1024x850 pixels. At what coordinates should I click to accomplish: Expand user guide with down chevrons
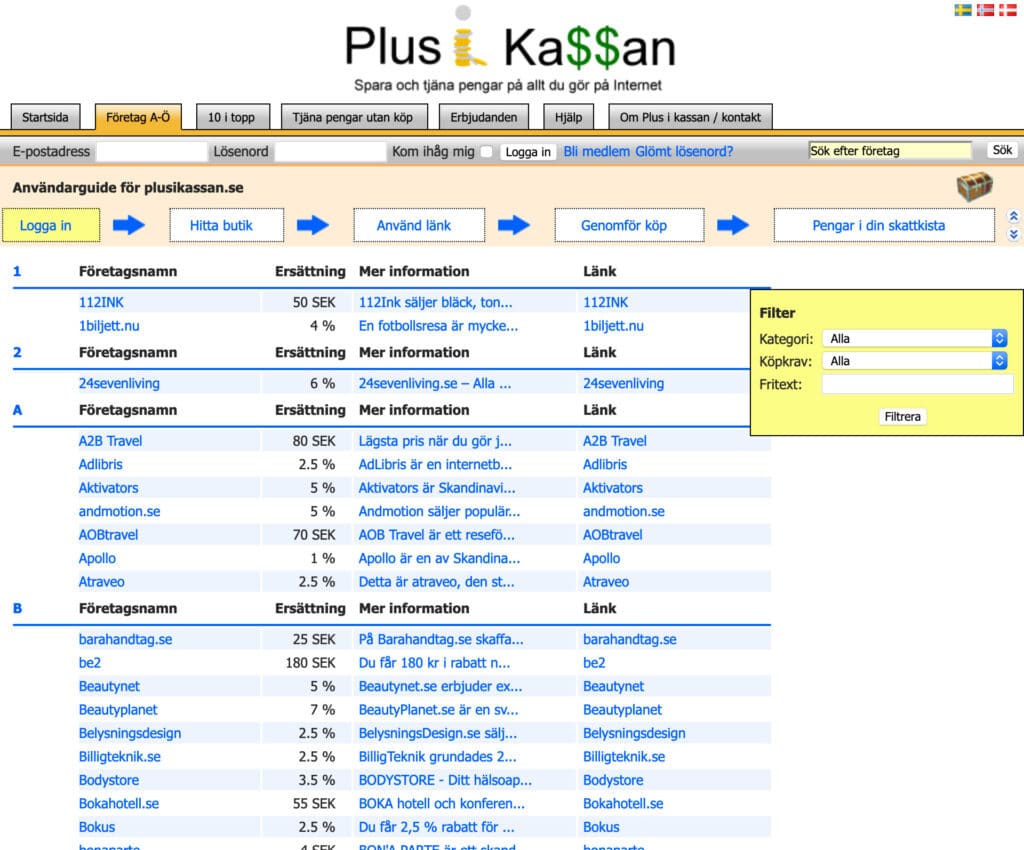click(1013, 234)
